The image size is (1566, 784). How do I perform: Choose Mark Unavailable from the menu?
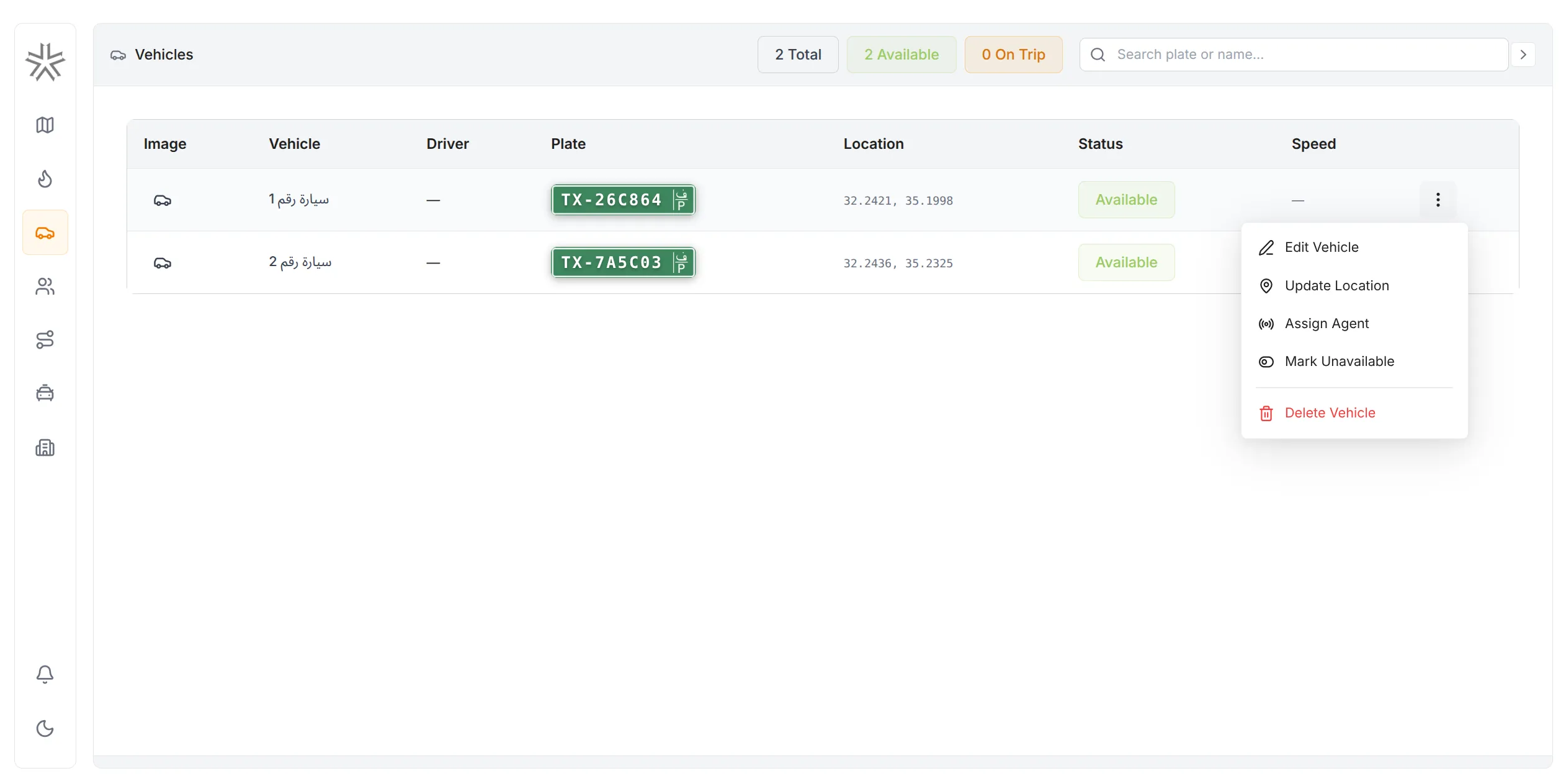pyautogui.click(x=1354, y=362)
